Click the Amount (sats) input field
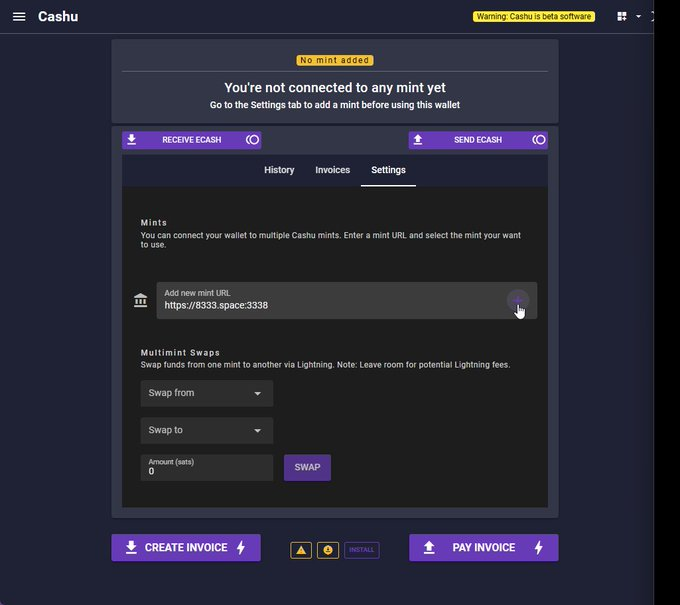The height and width of the screenshot is (605, 680). pyautogui.click(x=206, y=470)
